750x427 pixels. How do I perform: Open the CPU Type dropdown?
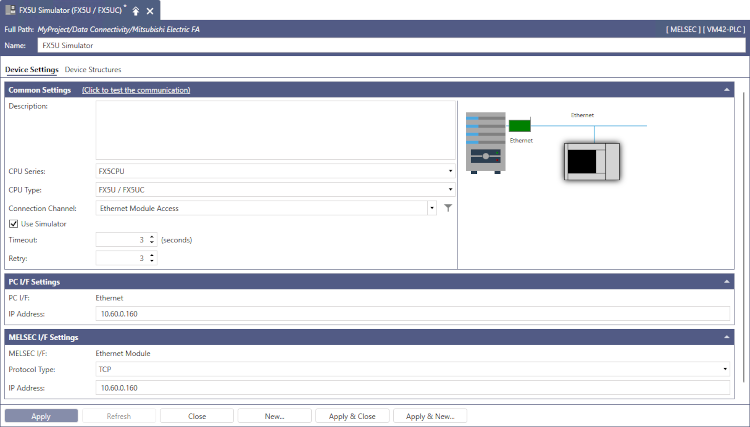coord(450,189)
